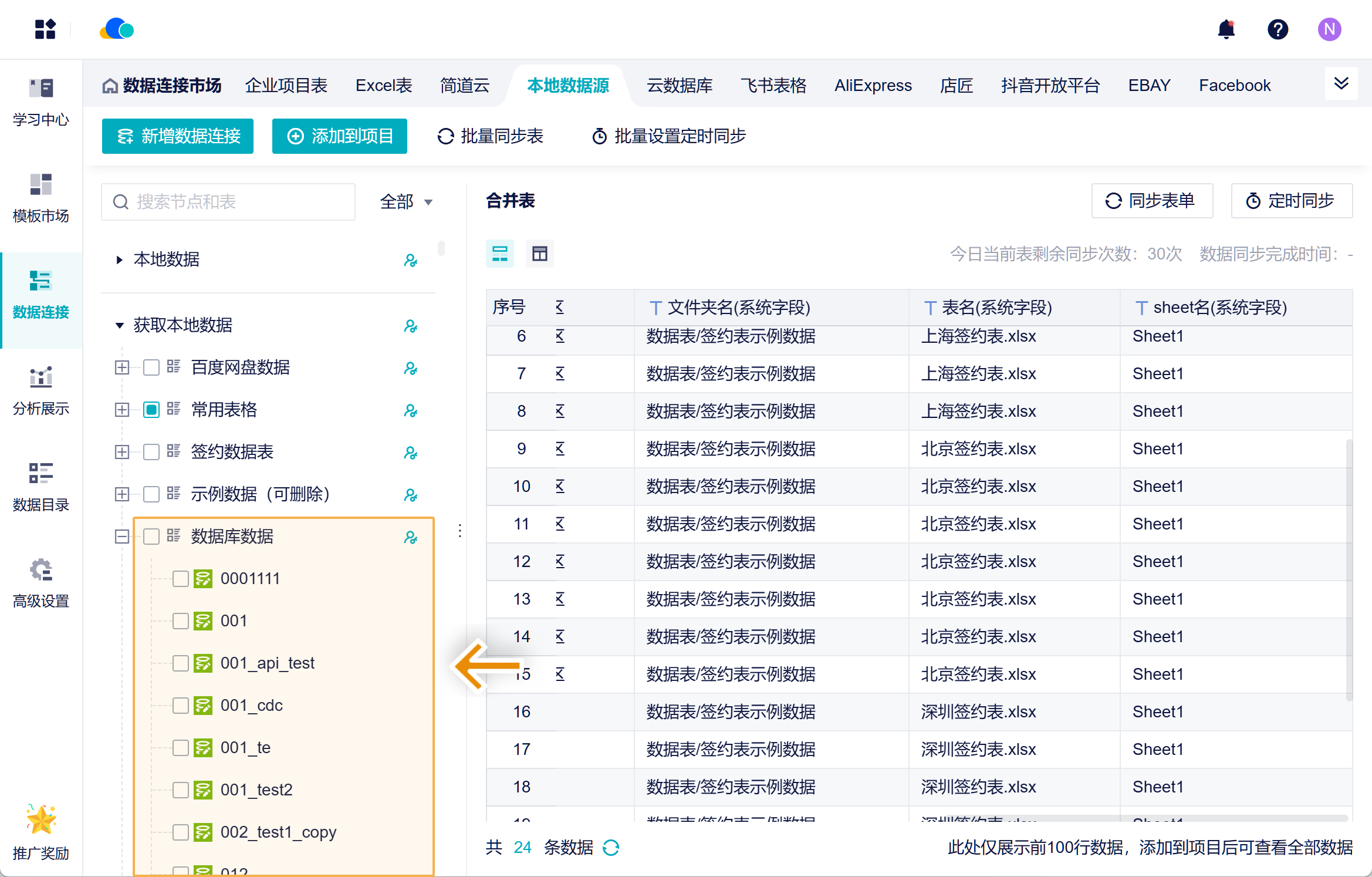
Task: Click the member permission icon beside 数据库数据
Action: coord(411,537)
